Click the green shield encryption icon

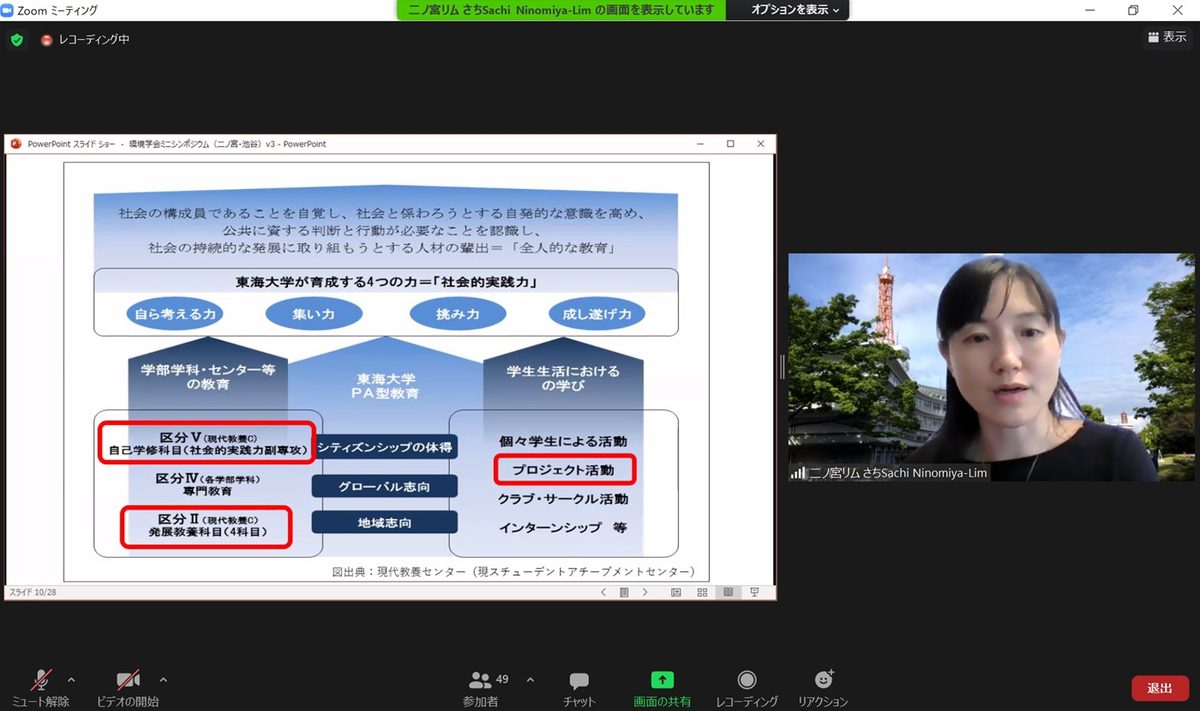click(x=17, y=40)
